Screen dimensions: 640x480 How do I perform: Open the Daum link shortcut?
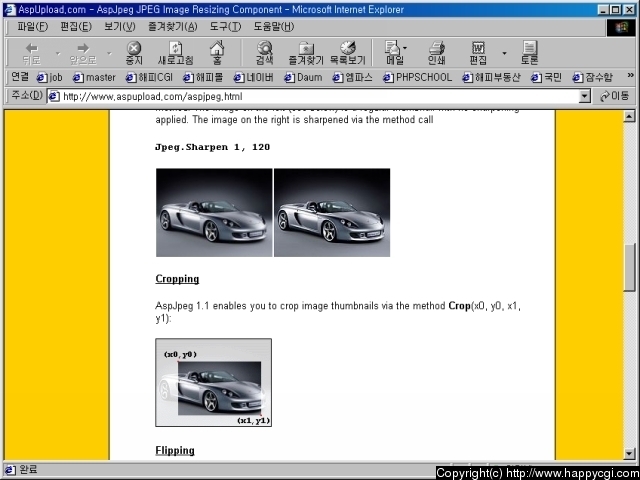coord(303,77)
